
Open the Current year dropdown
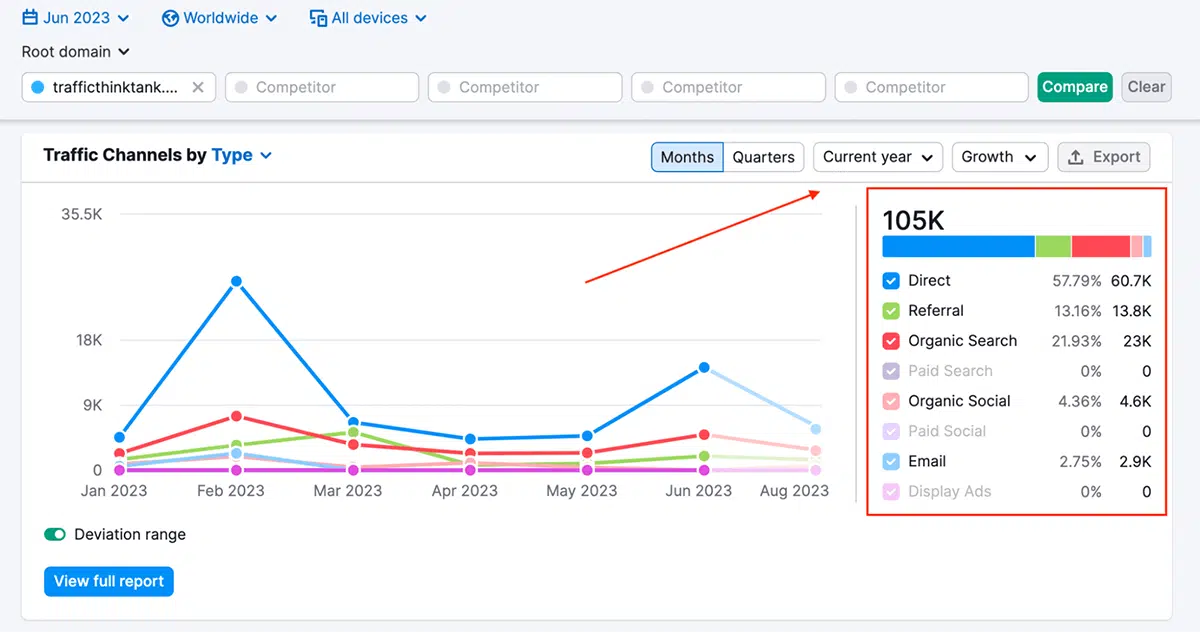click(877, 157)
